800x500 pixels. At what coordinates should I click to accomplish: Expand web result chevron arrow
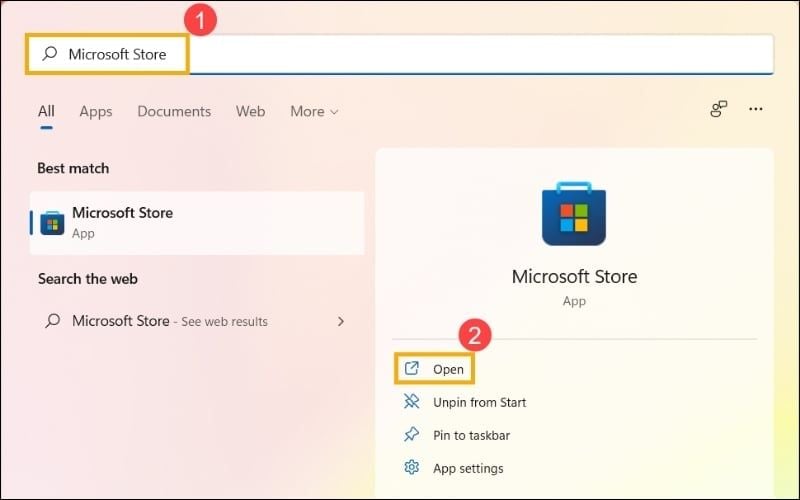pos(341,321)
